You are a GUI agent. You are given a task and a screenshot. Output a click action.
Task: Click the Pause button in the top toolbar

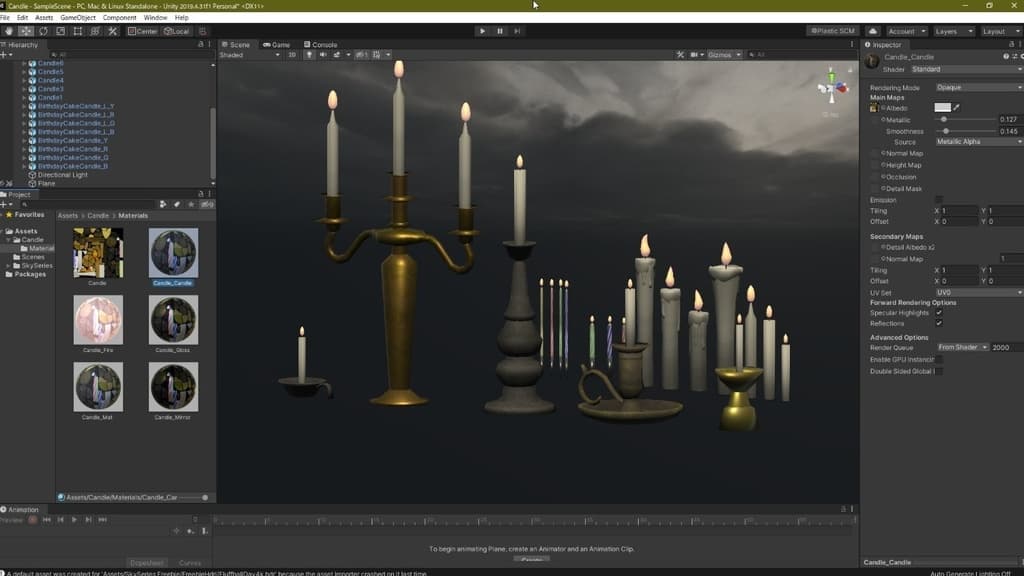click(500, 31)
